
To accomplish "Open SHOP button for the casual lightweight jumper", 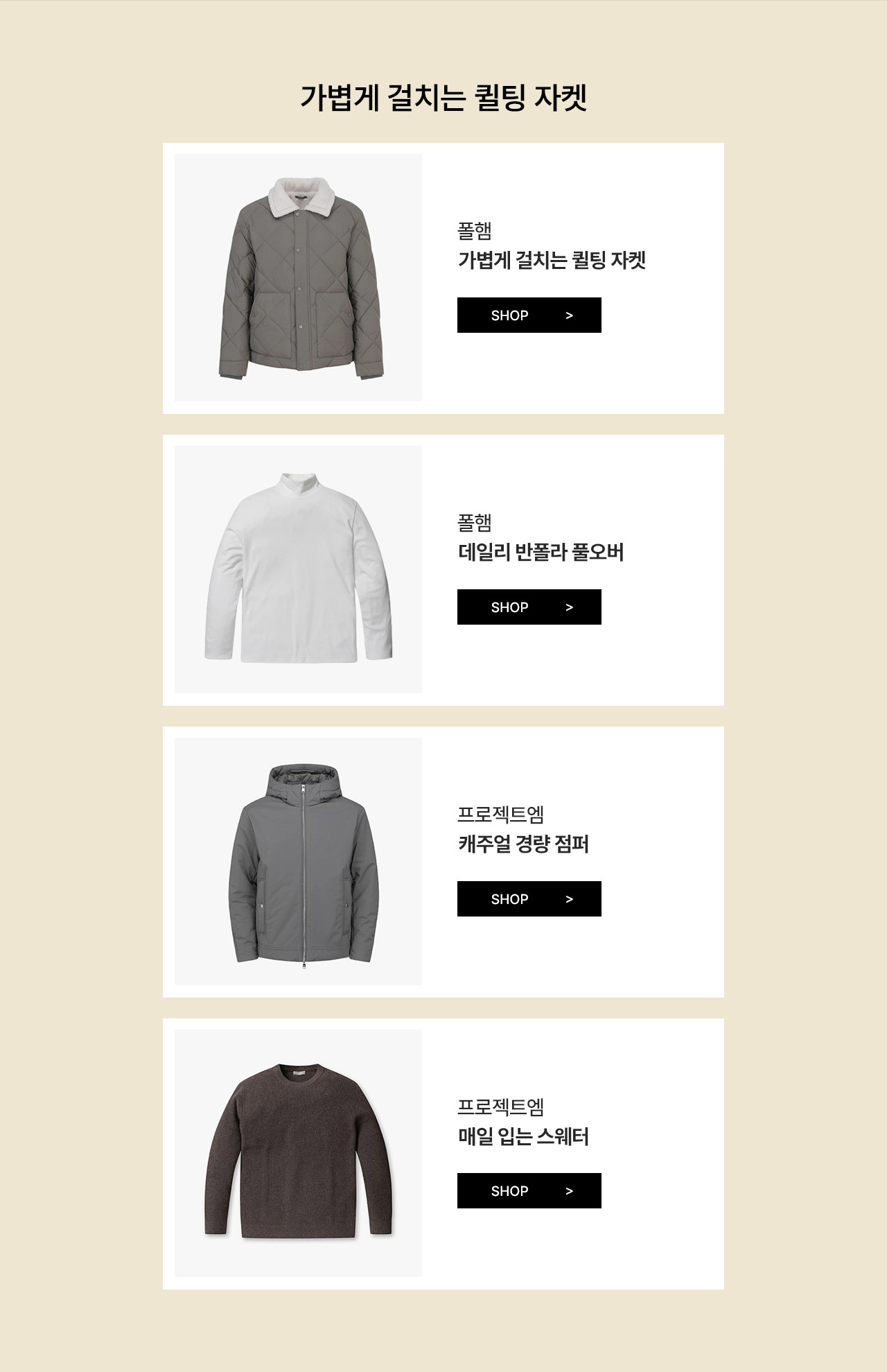I will [529, 899].
